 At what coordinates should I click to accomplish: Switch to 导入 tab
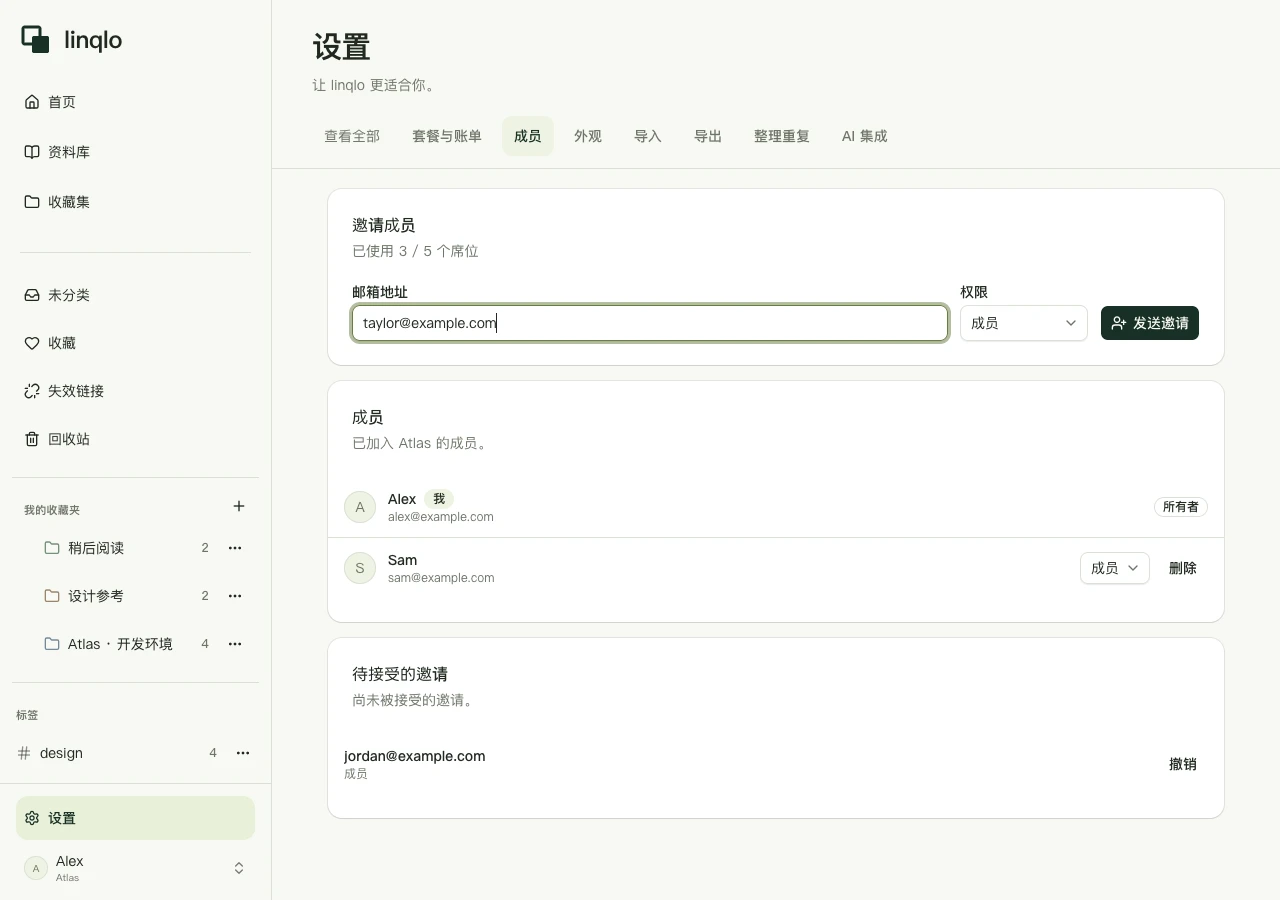click(x=648, y=136)
